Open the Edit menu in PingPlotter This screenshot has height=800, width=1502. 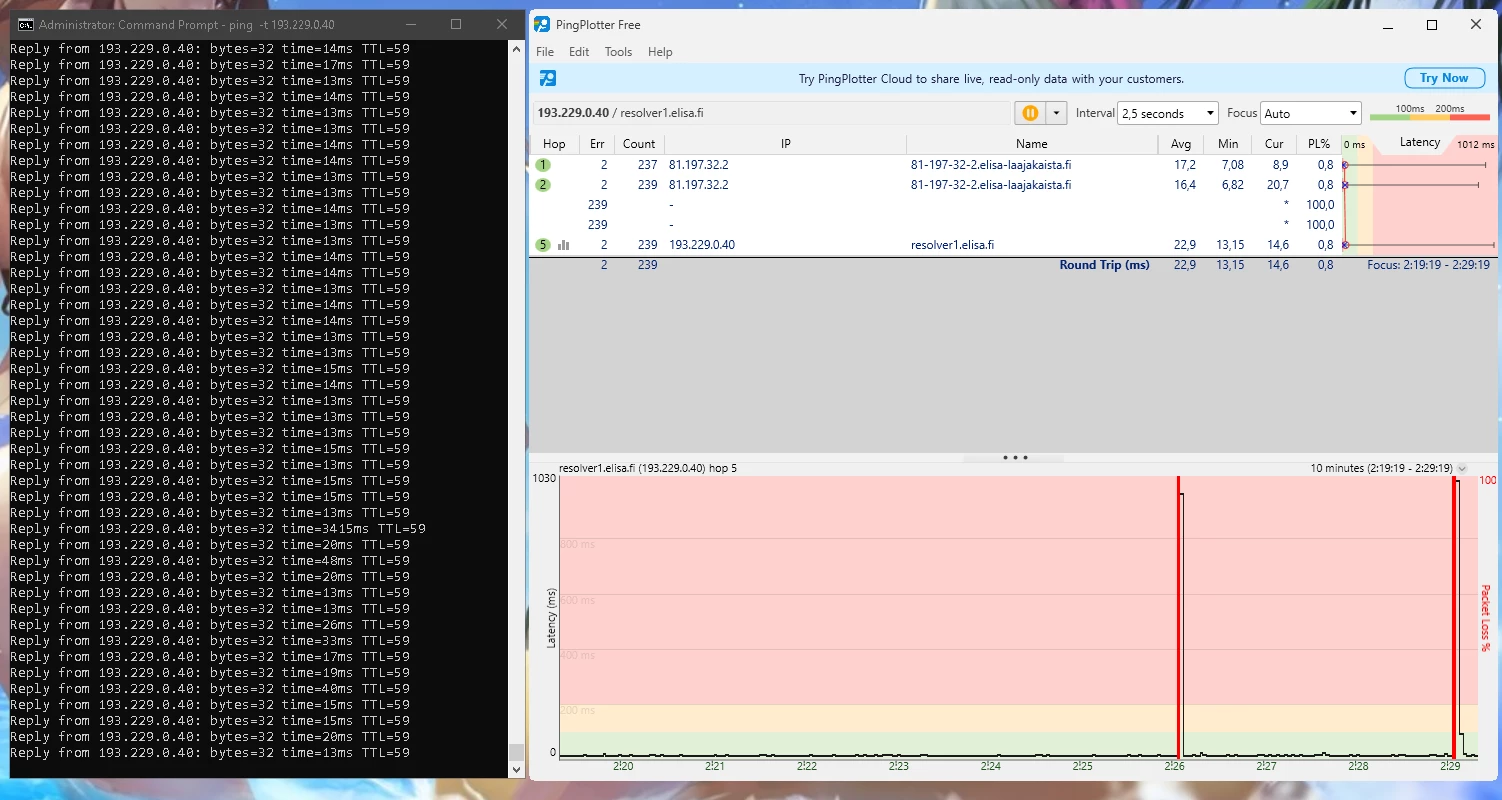579,52
